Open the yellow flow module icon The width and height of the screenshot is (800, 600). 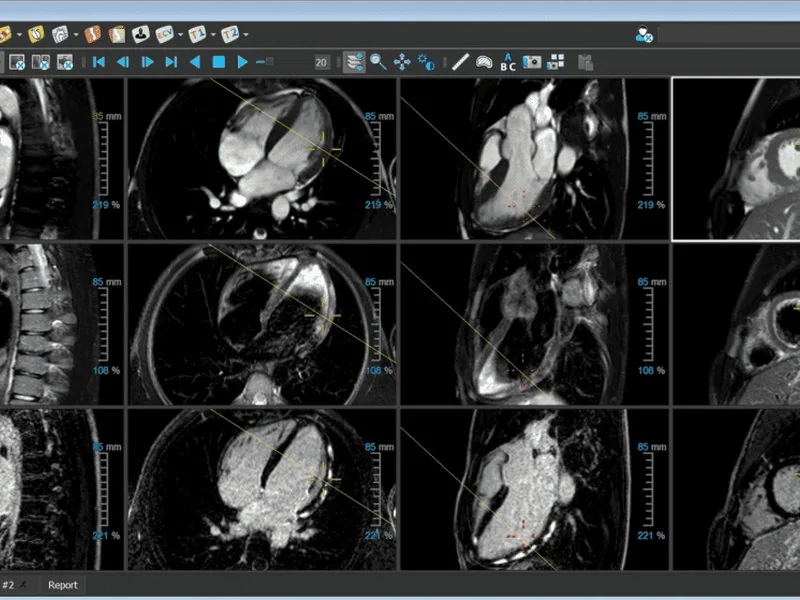click(x=36, y=34)
